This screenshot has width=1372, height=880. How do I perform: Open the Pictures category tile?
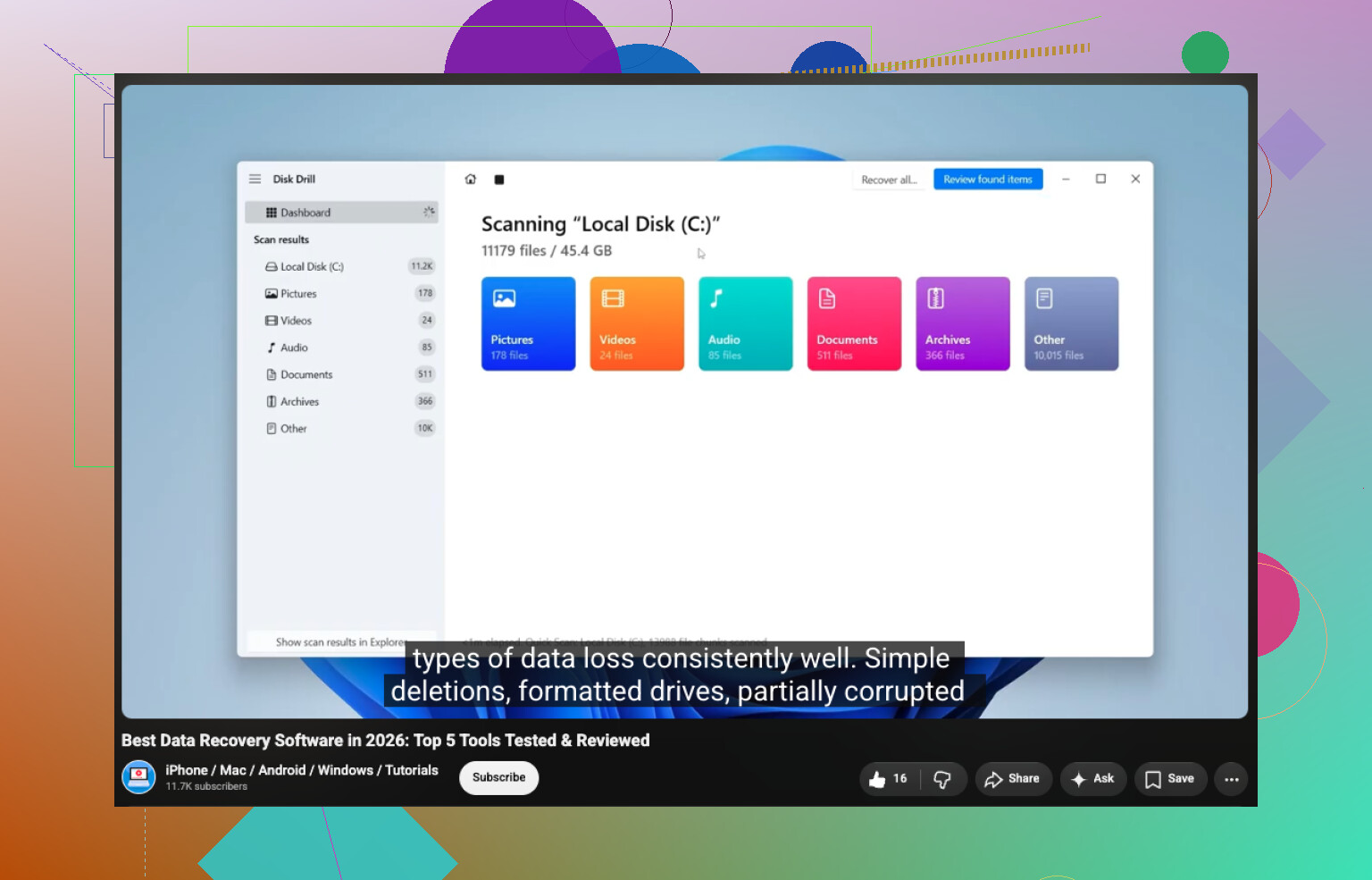click(x=529, y=323)
